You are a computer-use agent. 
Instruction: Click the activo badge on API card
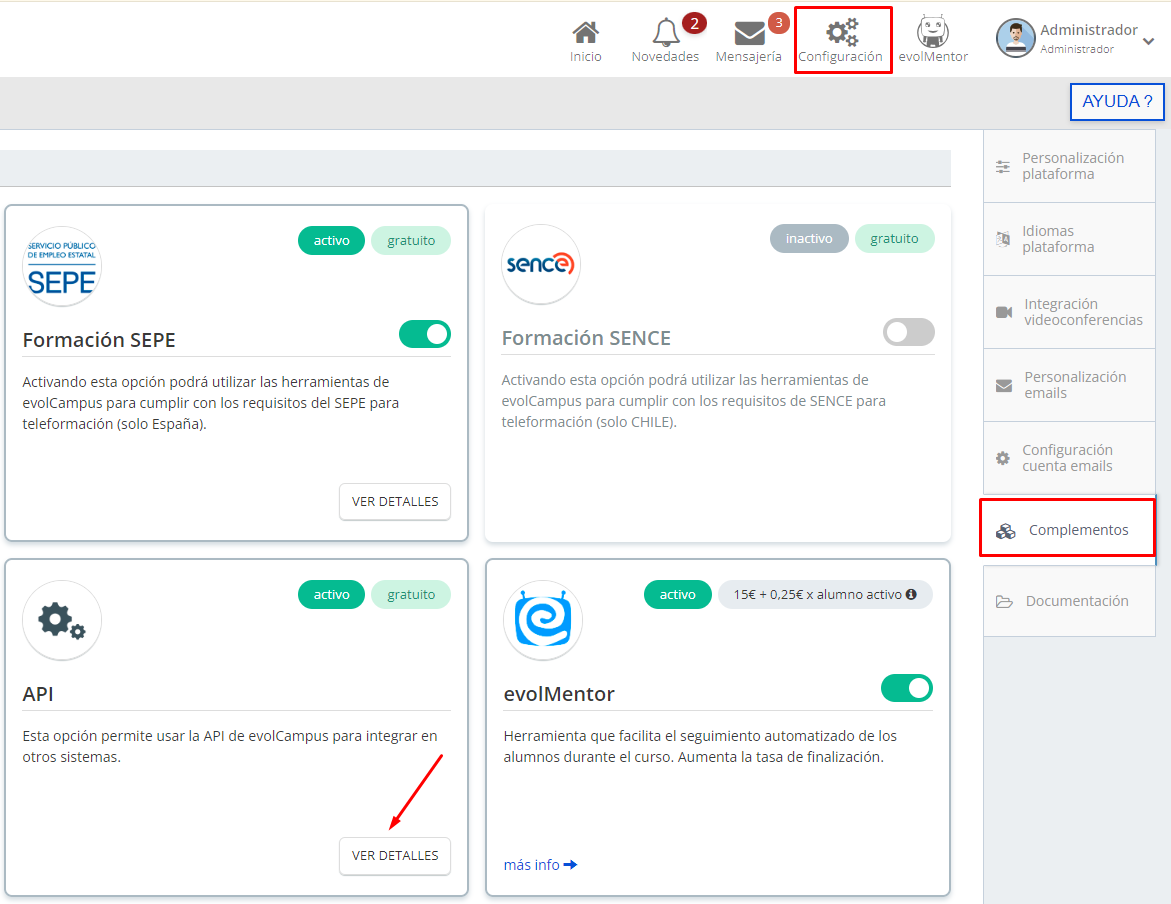point(332,595)
